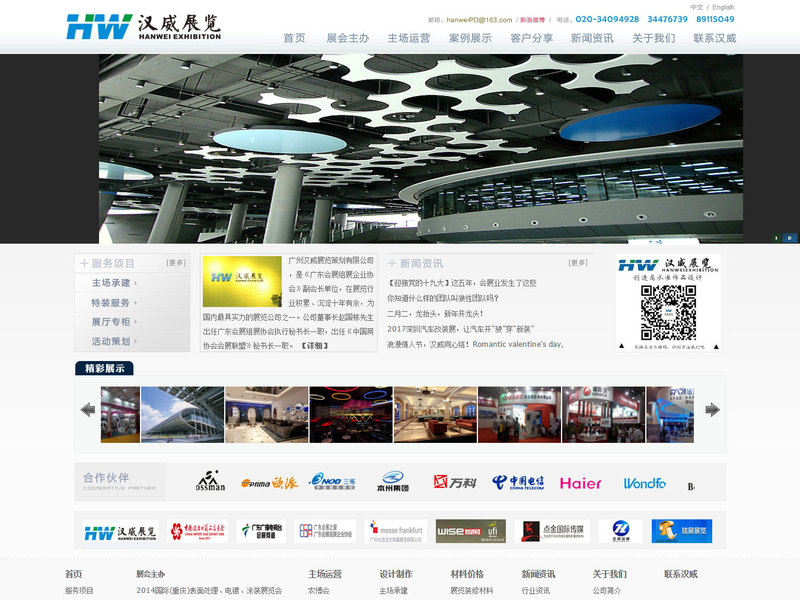Open 客户分享 in main navigation
Screen dimensions: 800x600
[531, 38]
